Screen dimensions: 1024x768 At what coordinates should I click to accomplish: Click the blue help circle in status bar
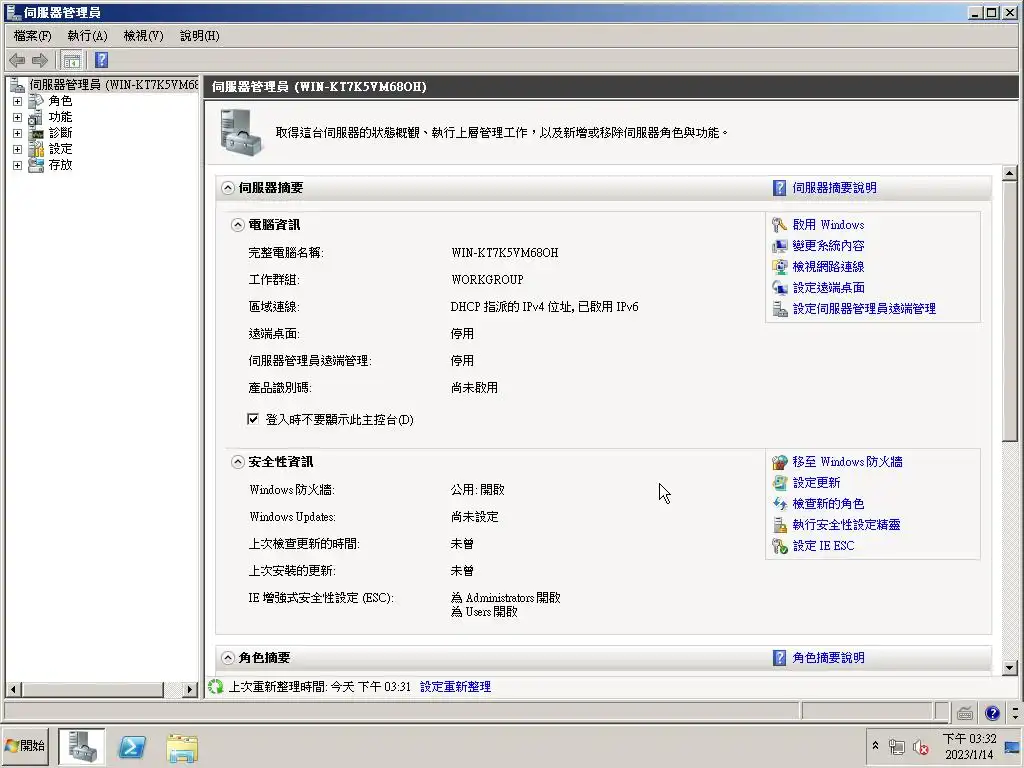click(992, 712)
